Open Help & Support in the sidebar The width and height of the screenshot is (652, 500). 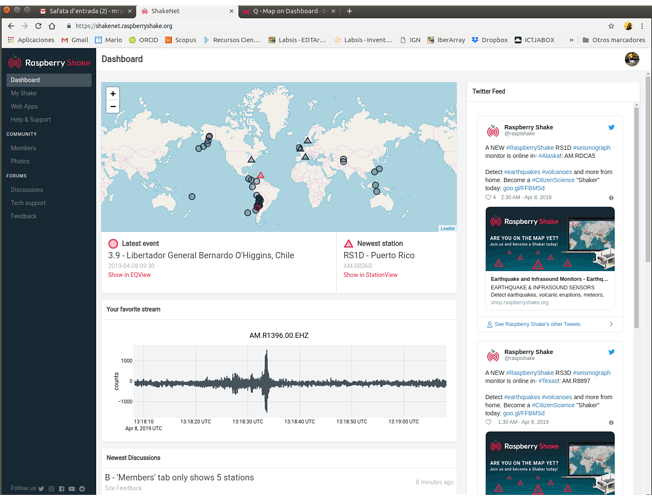[31, 119]
